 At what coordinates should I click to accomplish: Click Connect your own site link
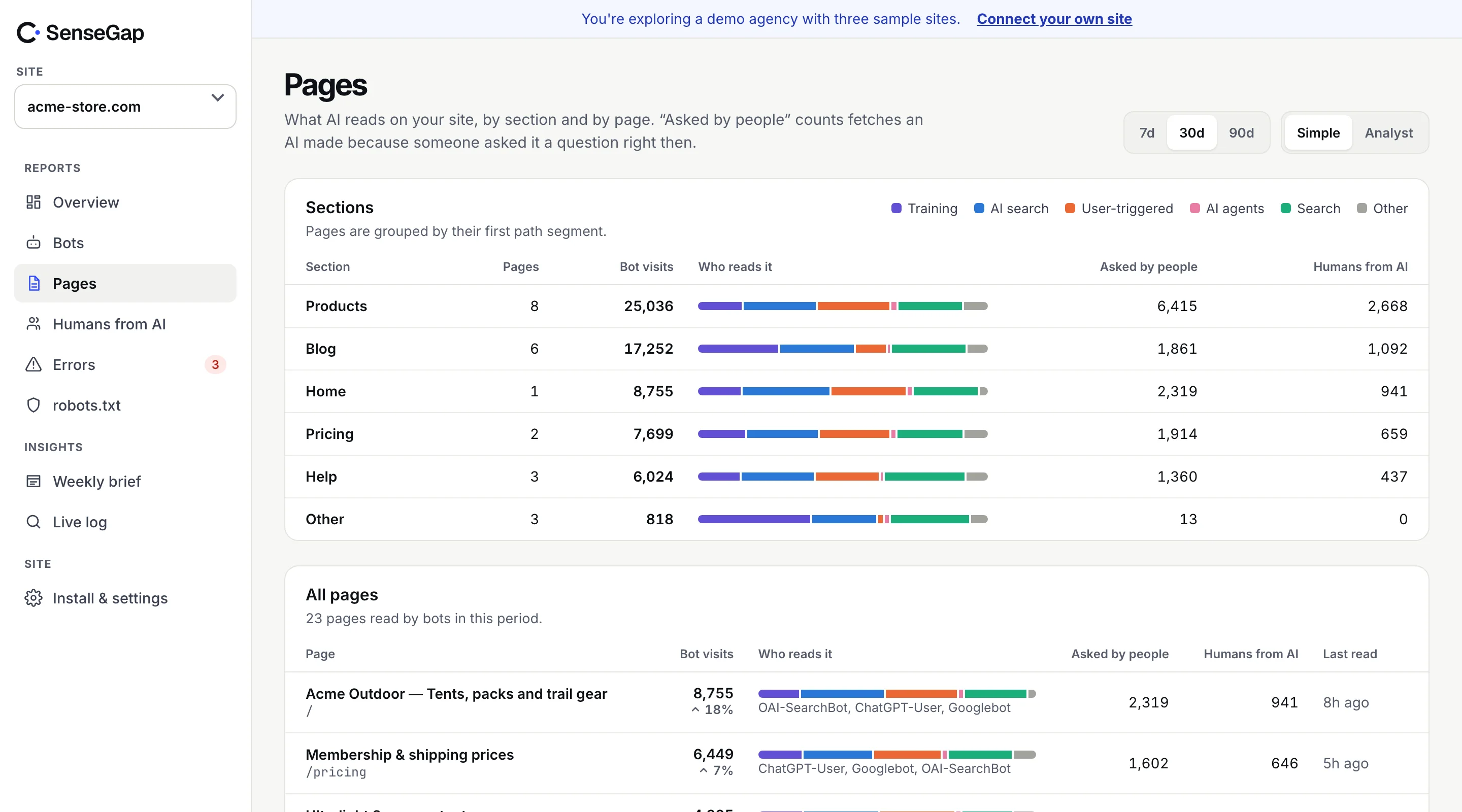point(1054,19)
